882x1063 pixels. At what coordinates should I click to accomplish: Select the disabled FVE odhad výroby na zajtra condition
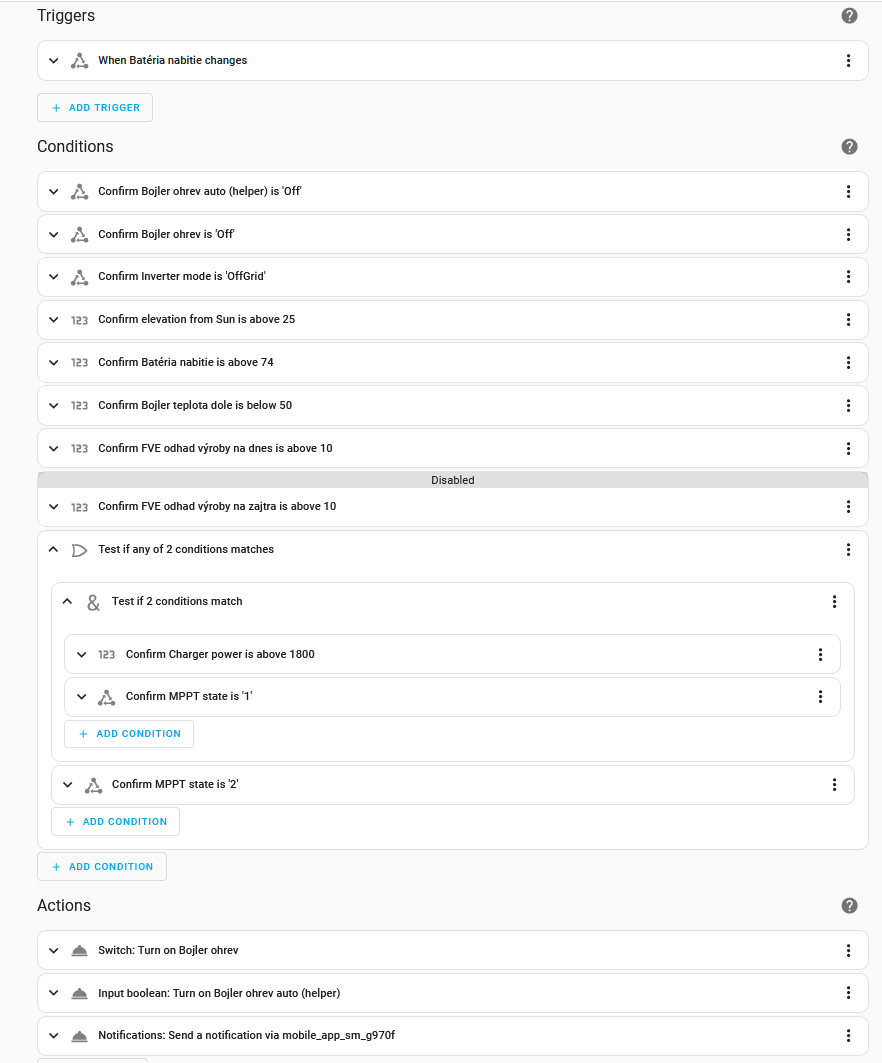[x=453, y=506]
